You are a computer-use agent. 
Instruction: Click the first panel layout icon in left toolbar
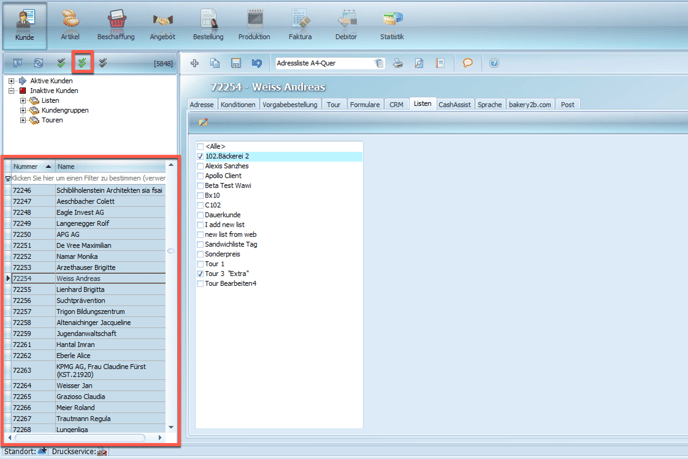18,63
